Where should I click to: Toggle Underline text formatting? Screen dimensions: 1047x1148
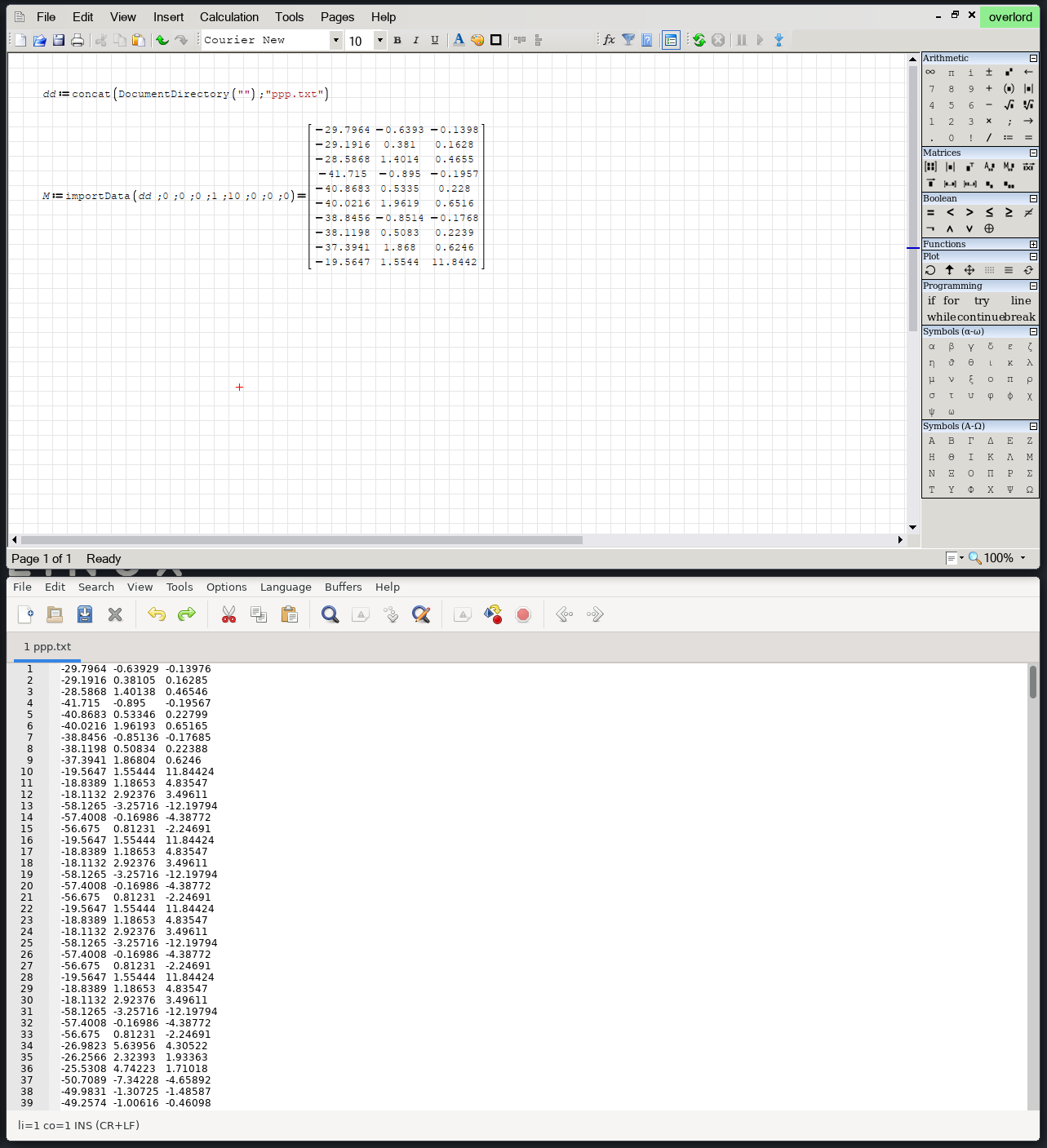435,40
